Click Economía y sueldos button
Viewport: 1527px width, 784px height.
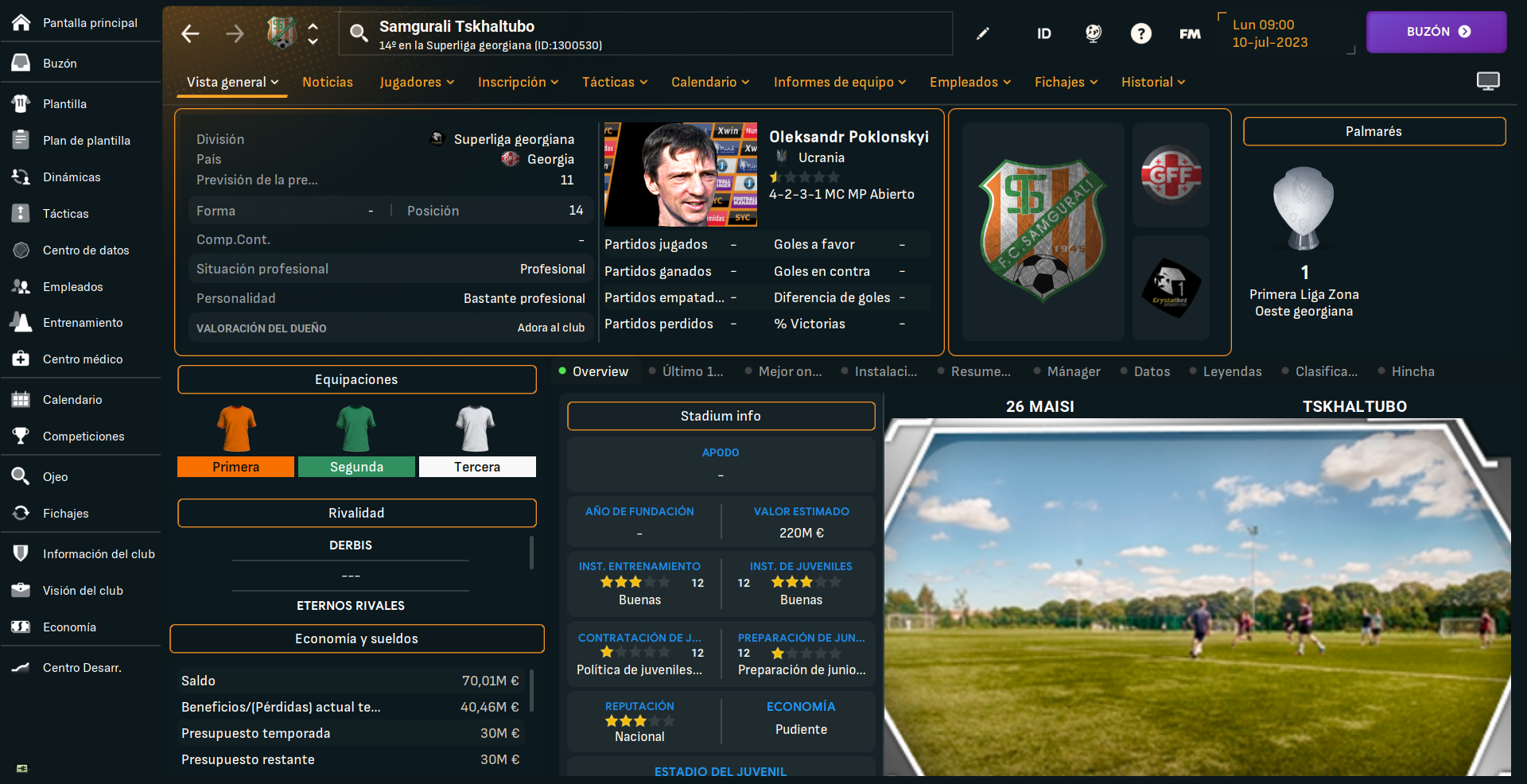[x=356, y=638]
